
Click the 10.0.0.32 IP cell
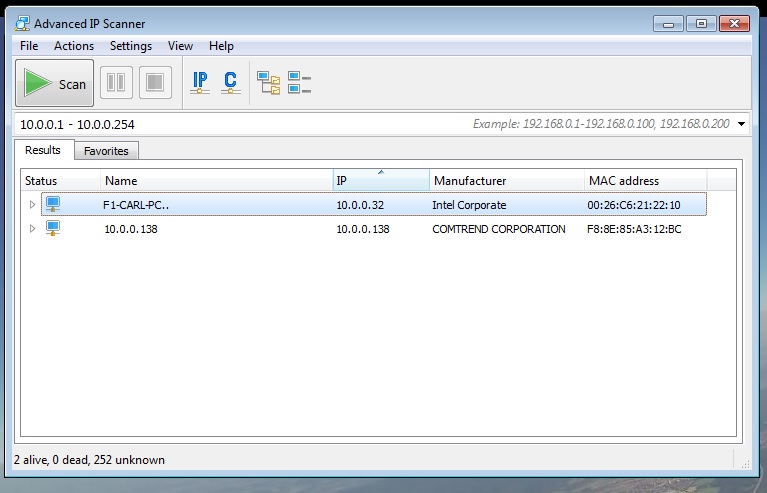pyautogui.click(x=360, y=205)
